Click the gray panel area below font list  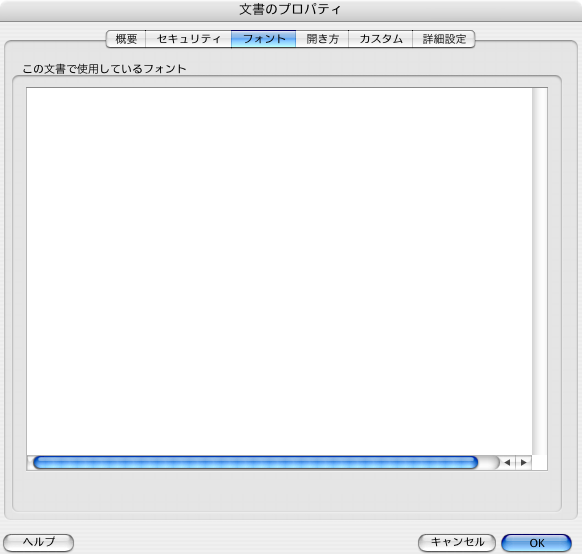coord(287,491)
